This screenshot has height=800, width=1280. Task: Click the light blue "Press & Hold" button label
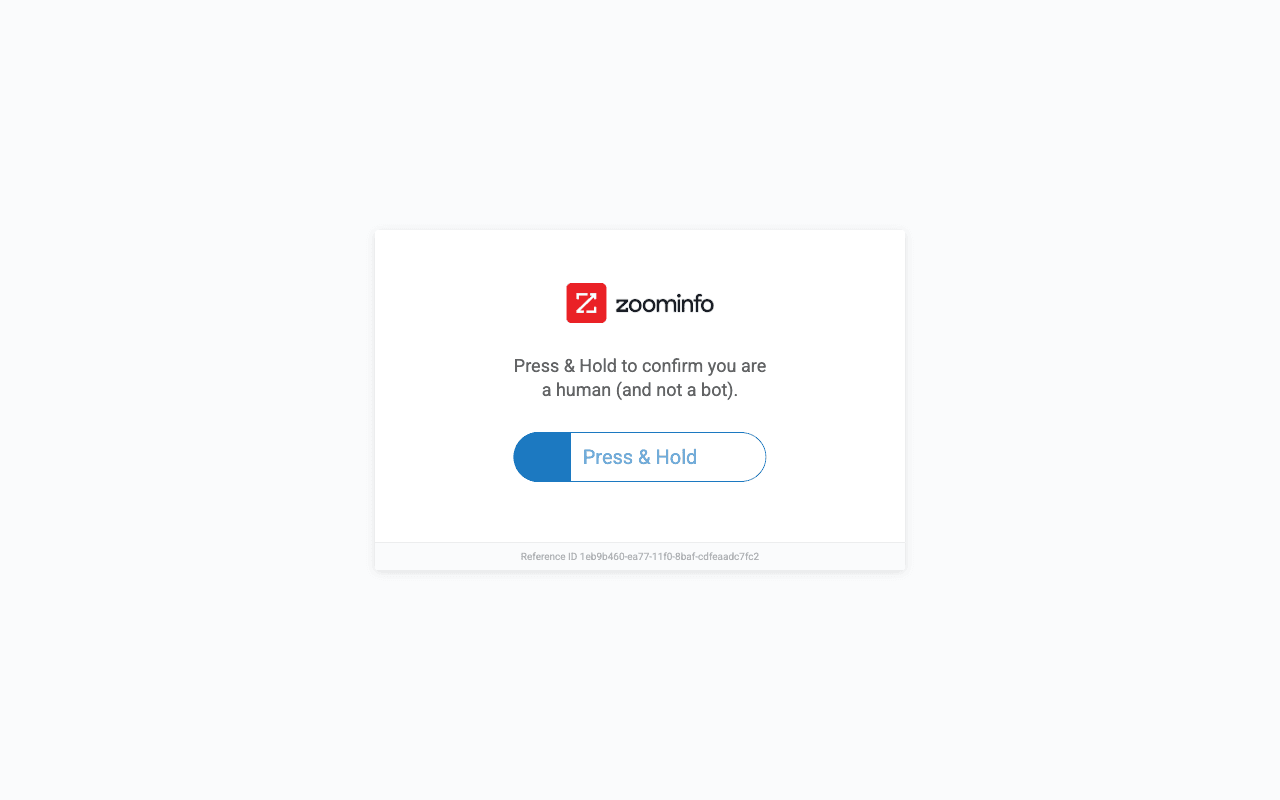point(640,457)
